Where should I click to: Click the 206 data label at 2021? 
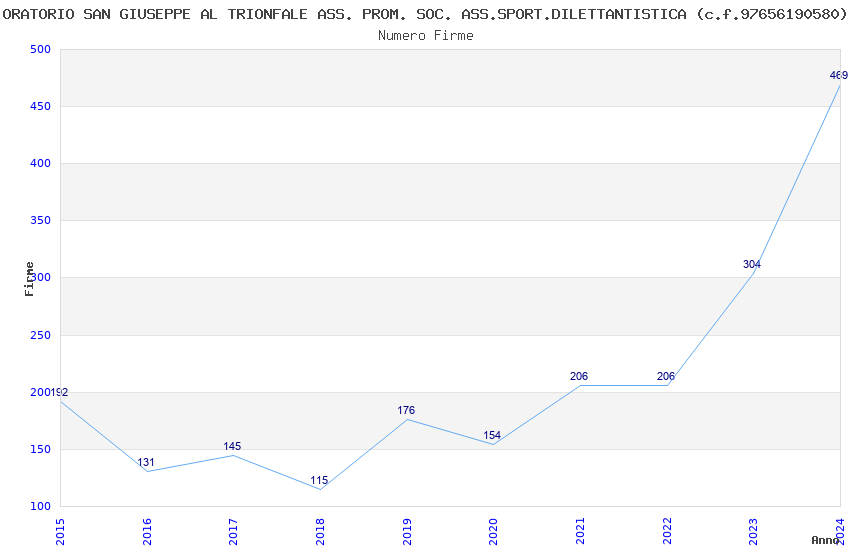tap(579, 376)
